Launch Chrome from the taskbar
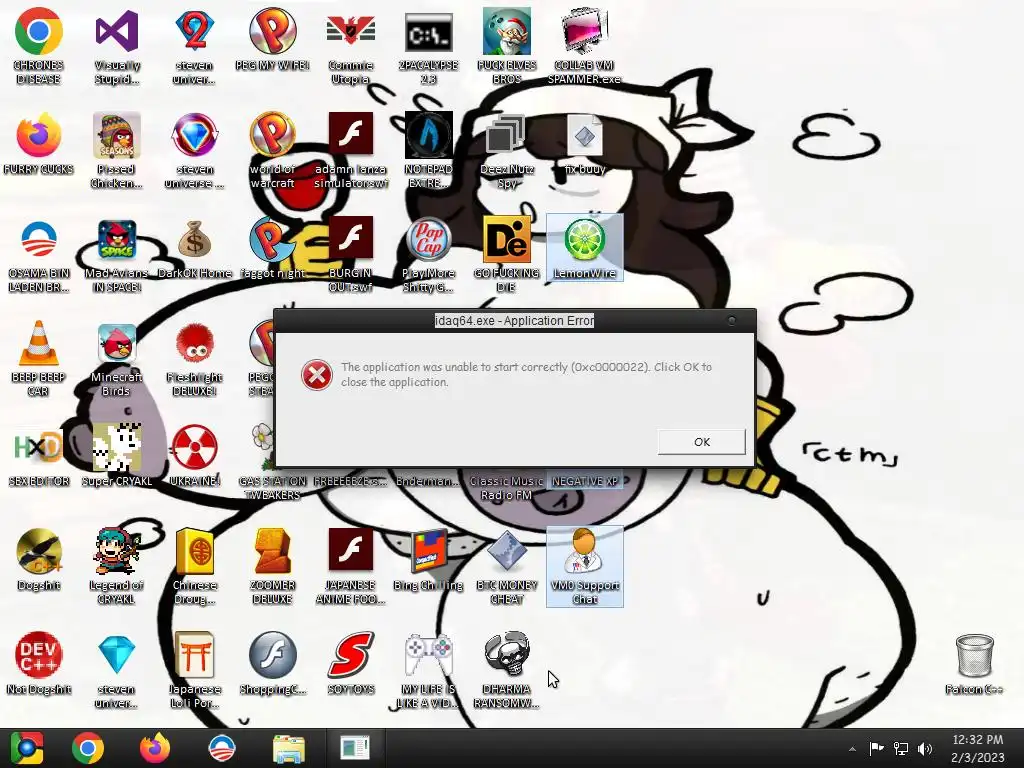This screenshot has width=1024, height=768. click(x=88, y=748)
